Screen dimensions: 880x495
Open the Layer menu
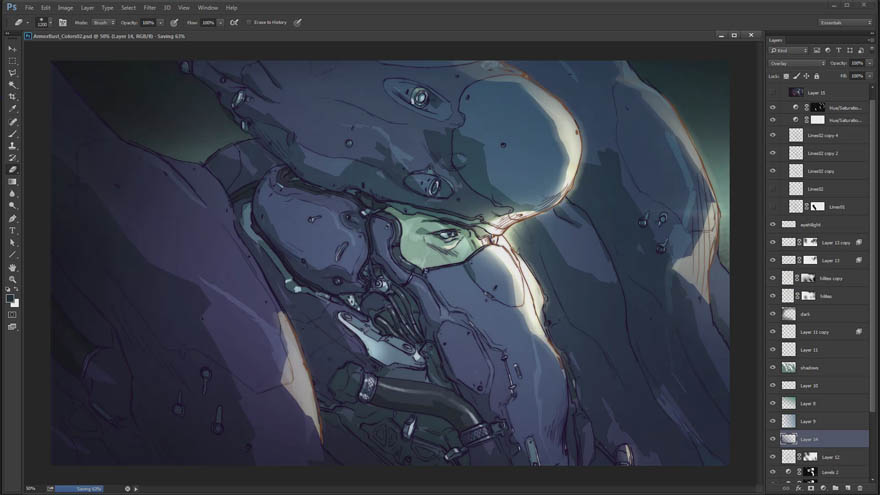pos(87,8)
